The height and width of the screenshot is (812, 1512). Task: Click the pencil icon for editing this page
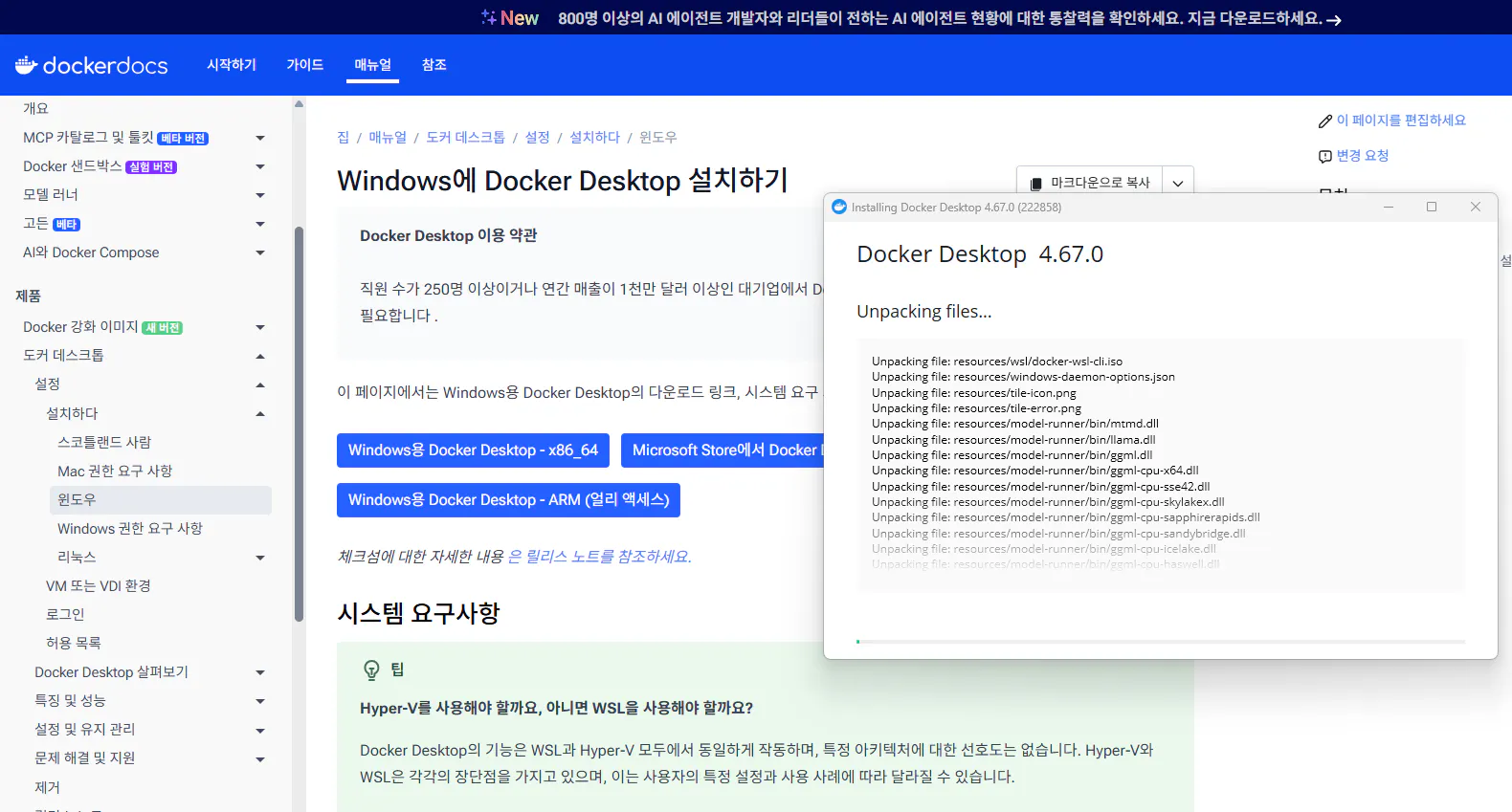(x=1325, y=121)
